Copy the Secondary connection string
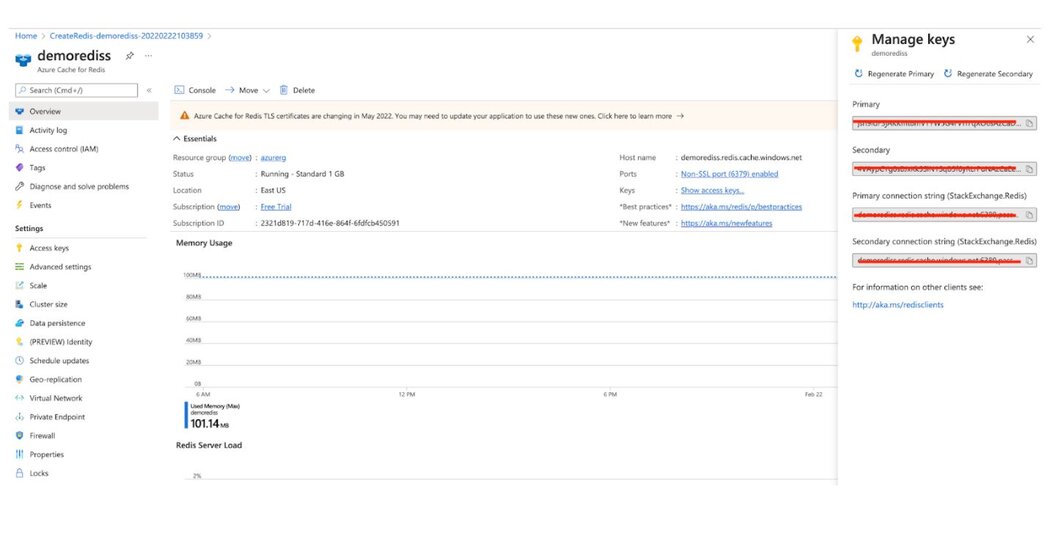This screenshot has width=1047, height=541. pyautogui.click(x=1030, y=261)
